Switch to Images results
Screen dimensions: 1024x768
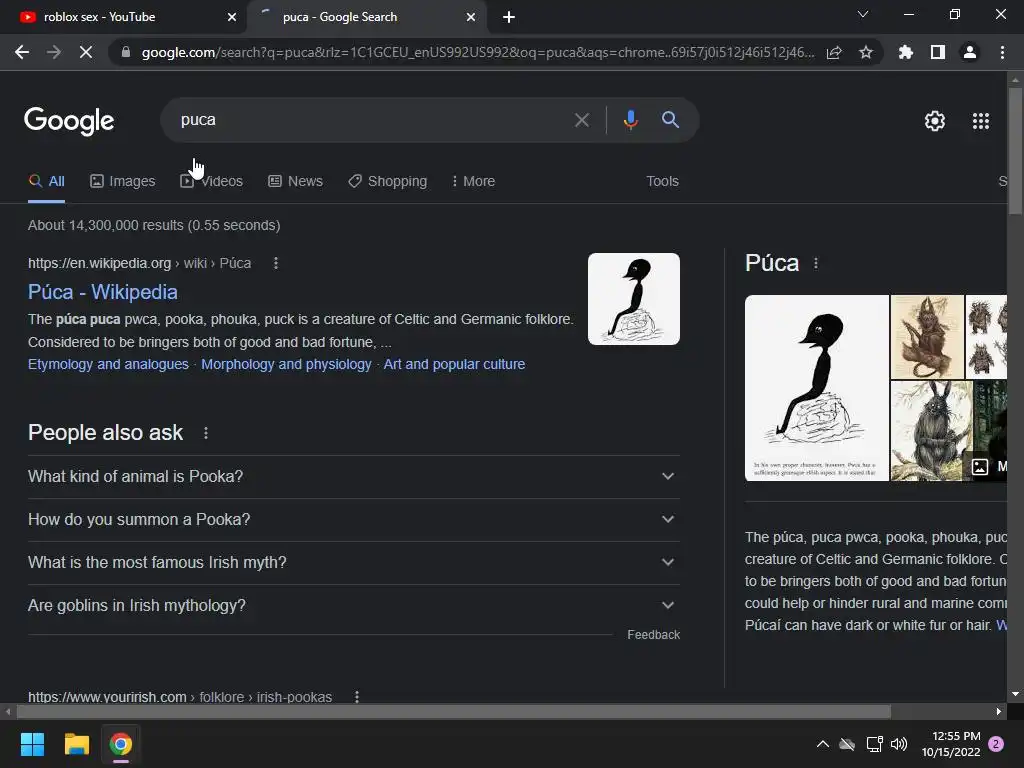tap(123, 182)
